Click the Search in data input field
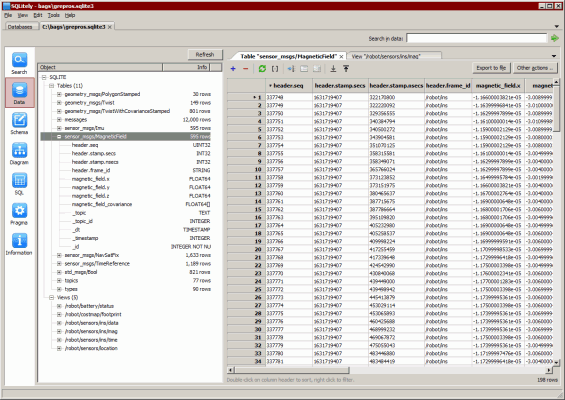565x400 pixels. tap(477, 38)
